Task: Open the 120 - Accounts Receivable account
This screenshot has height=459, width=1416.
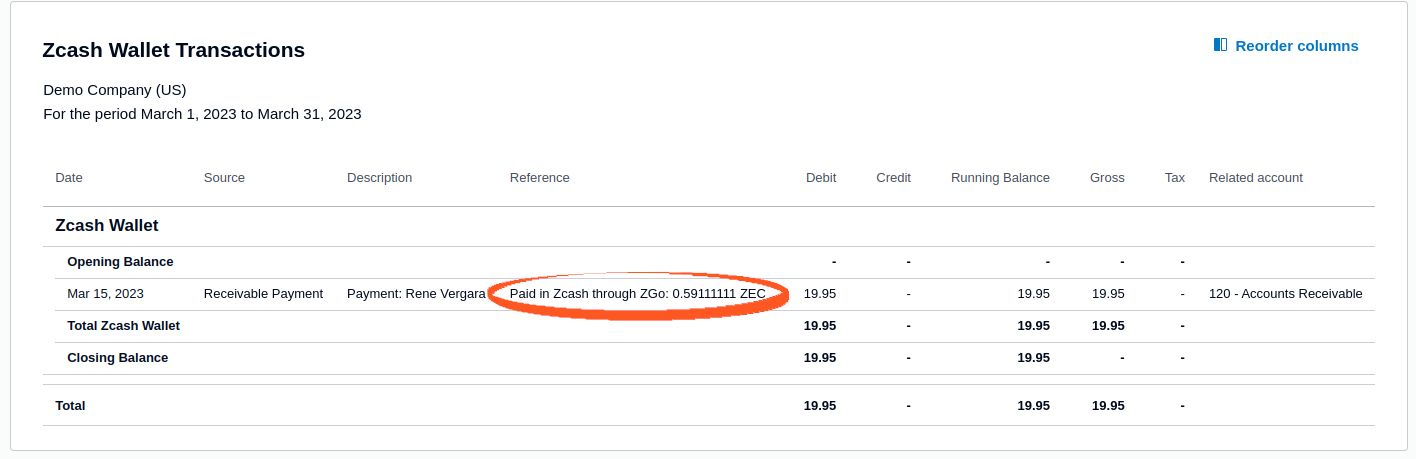Action: [x=1285, y=294]
